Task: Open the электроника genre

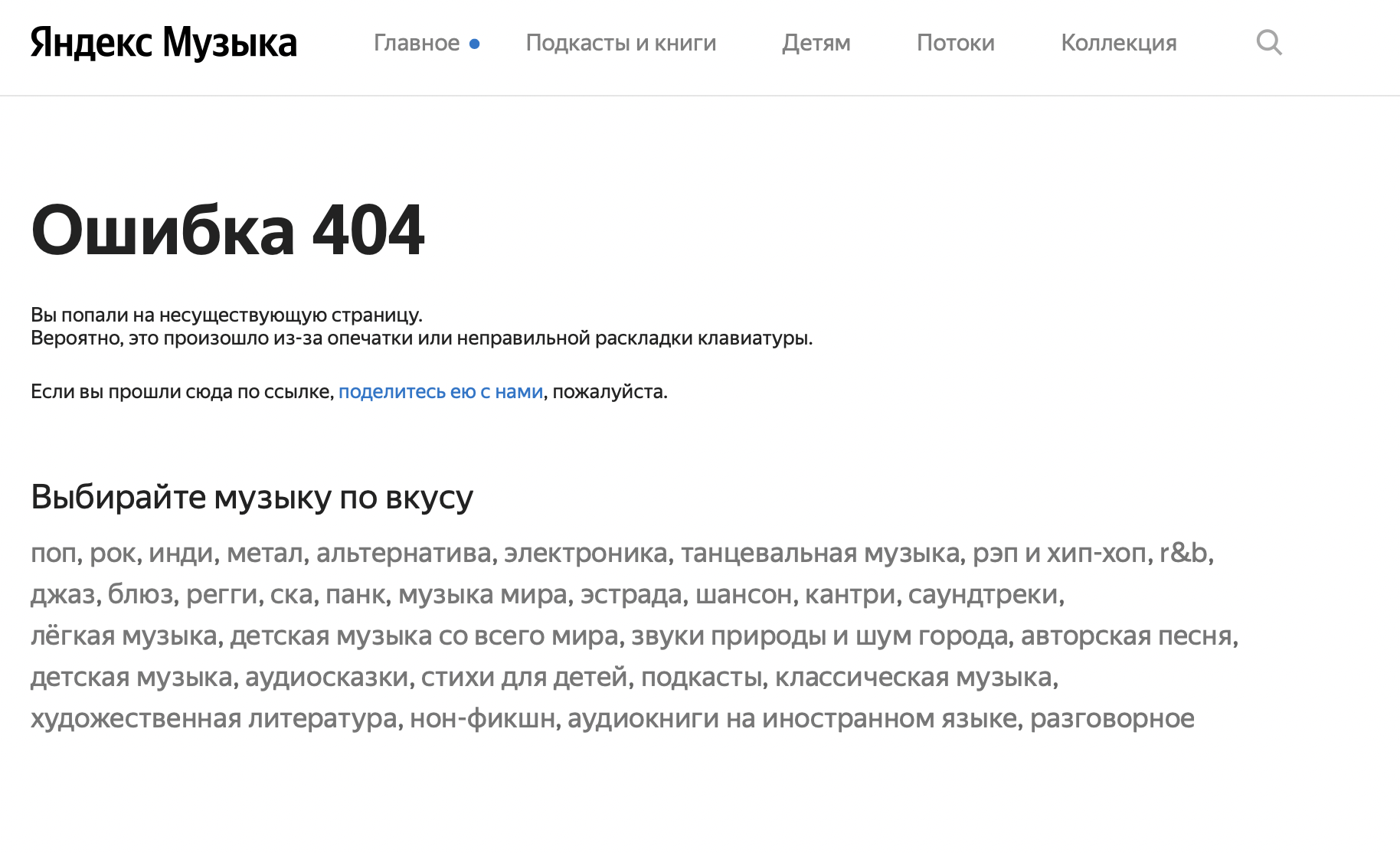Action: pos(585,553)
